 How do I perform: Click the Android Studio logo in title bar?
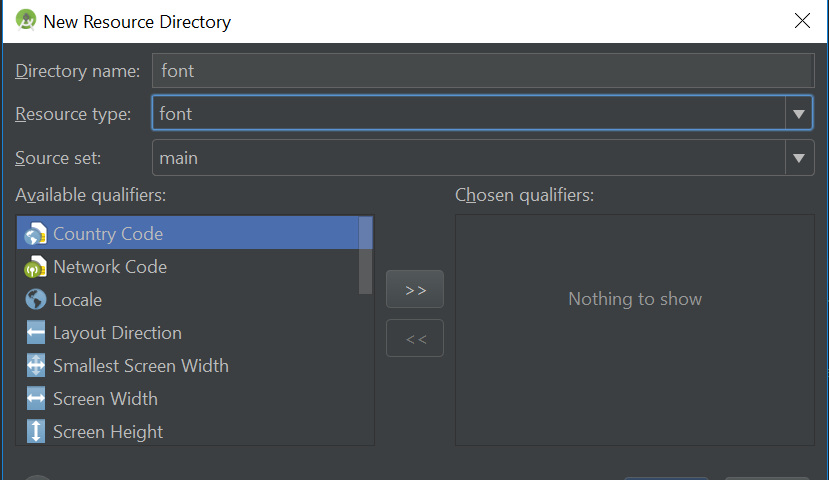pyautogui.click(x=25, y=21)
